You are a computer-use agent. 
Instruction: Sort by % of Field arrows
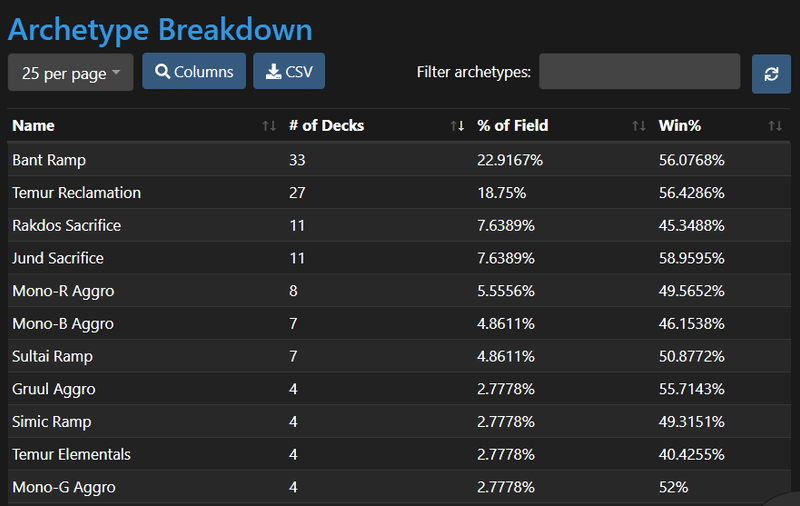tap(639, 126)
